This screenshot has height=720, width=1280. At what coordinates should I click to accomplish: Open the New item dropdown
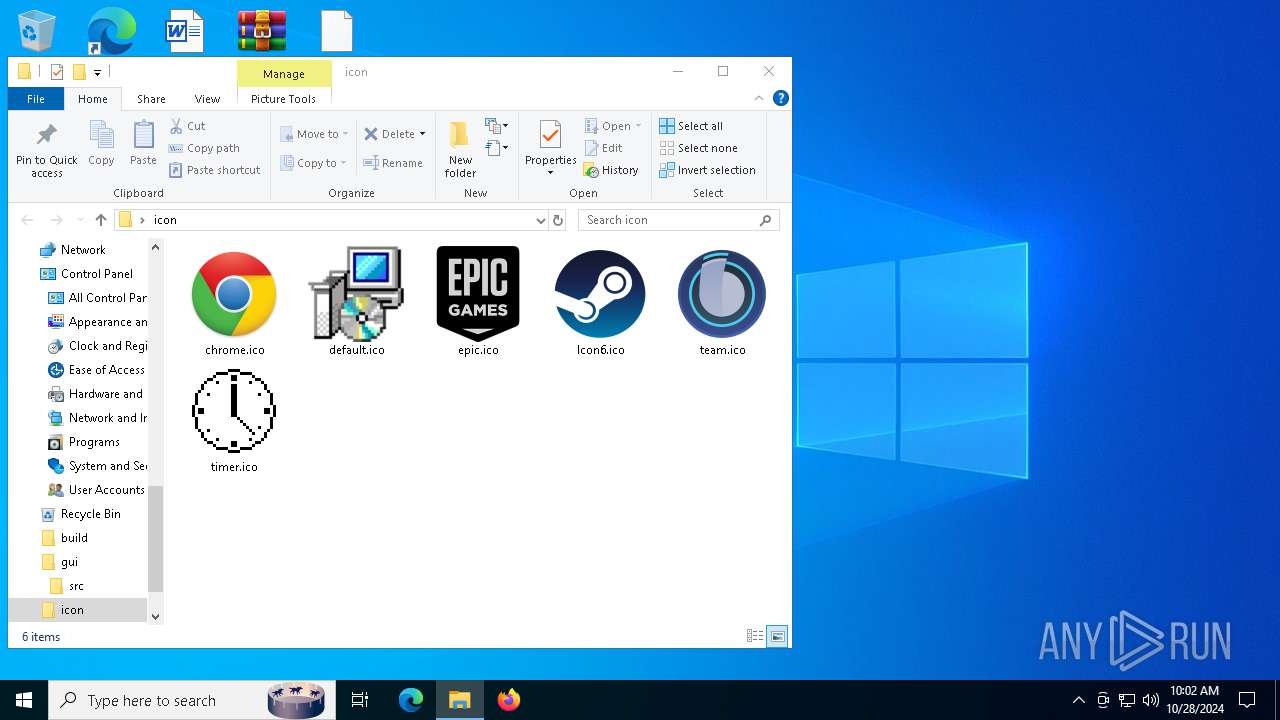tap(497, 126)
